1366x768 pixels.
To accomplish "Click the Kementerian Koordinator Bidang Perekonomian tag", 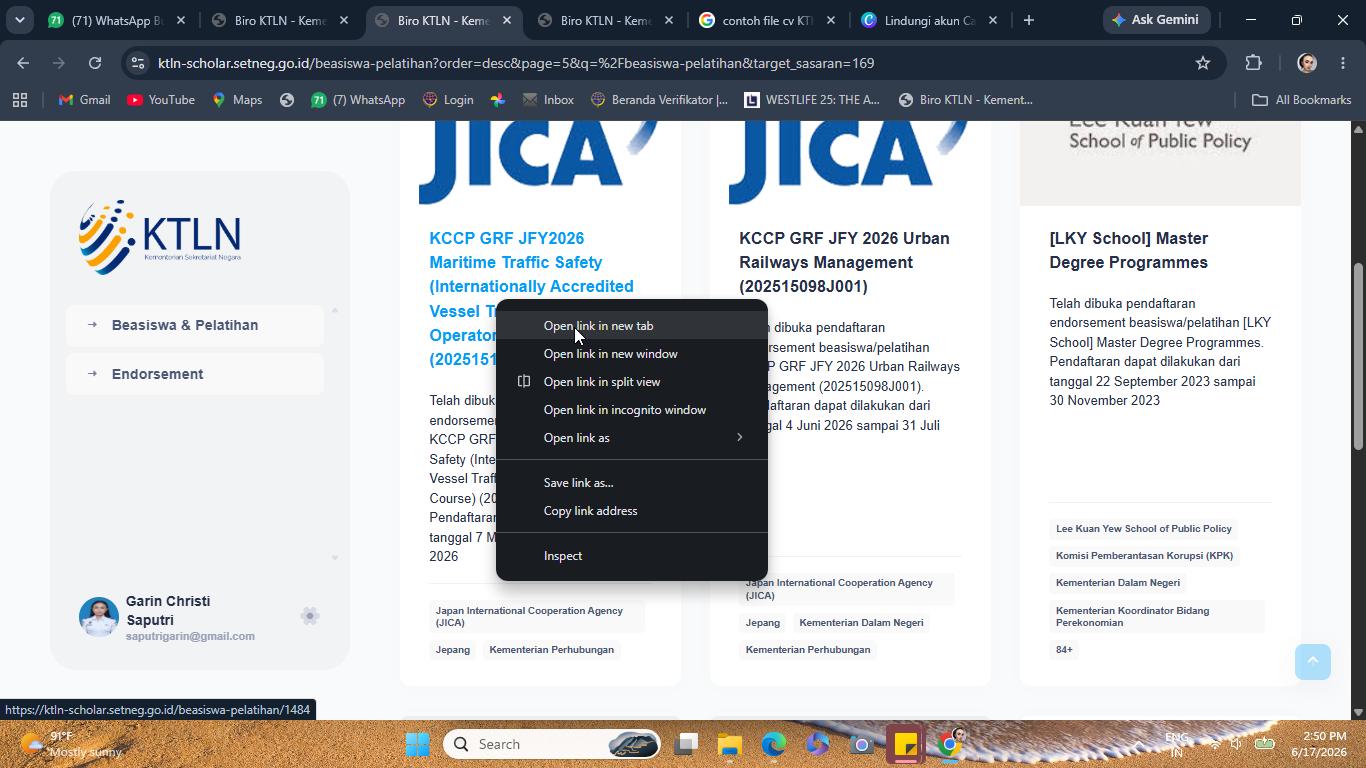I will 1156,616.
